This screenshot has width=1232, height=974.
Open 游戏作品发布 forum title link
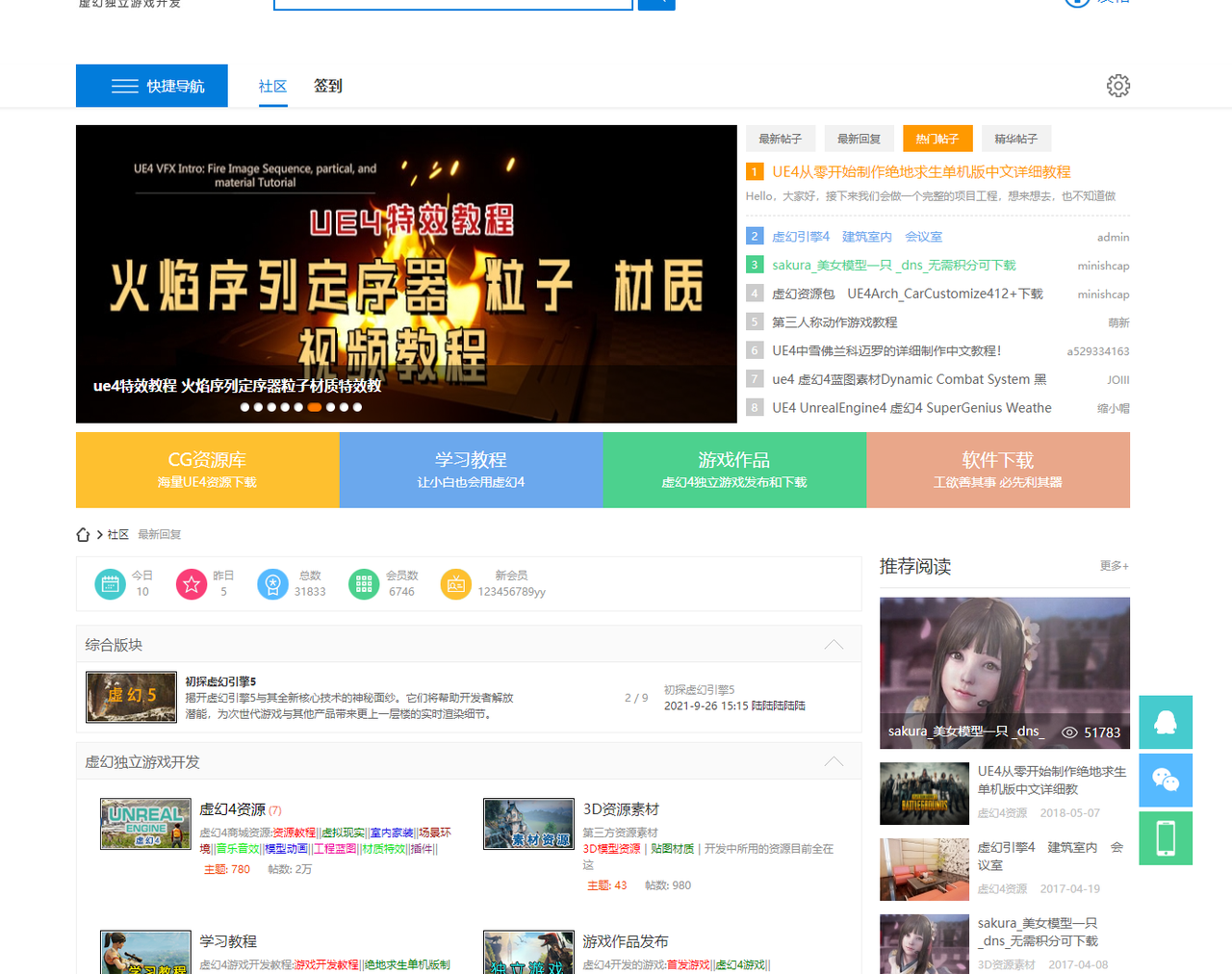(x=625, y=941)
